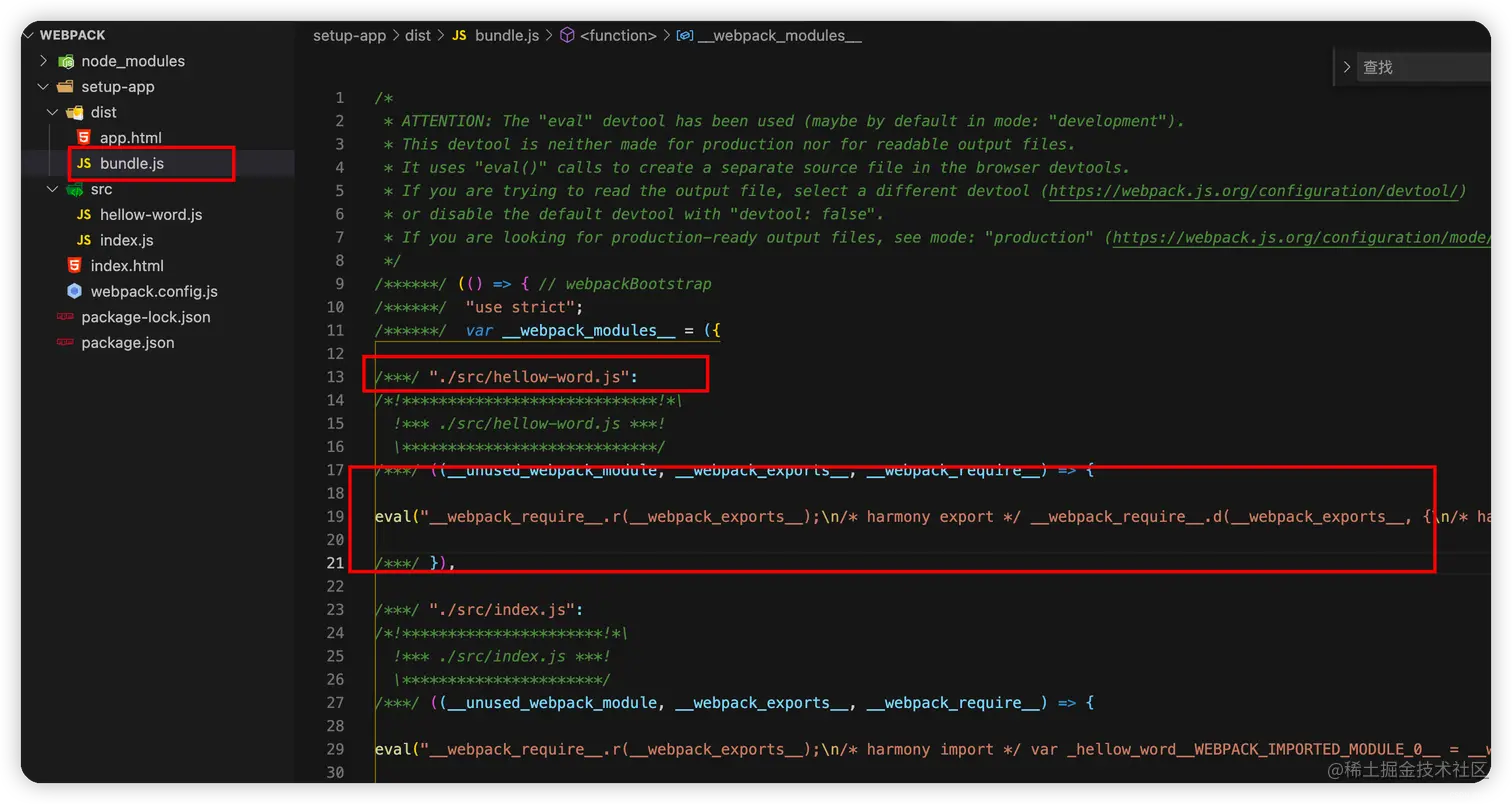This screenshot has height=804, width=1512.
Task: Click the eval call on line 19
Action: 393,517
